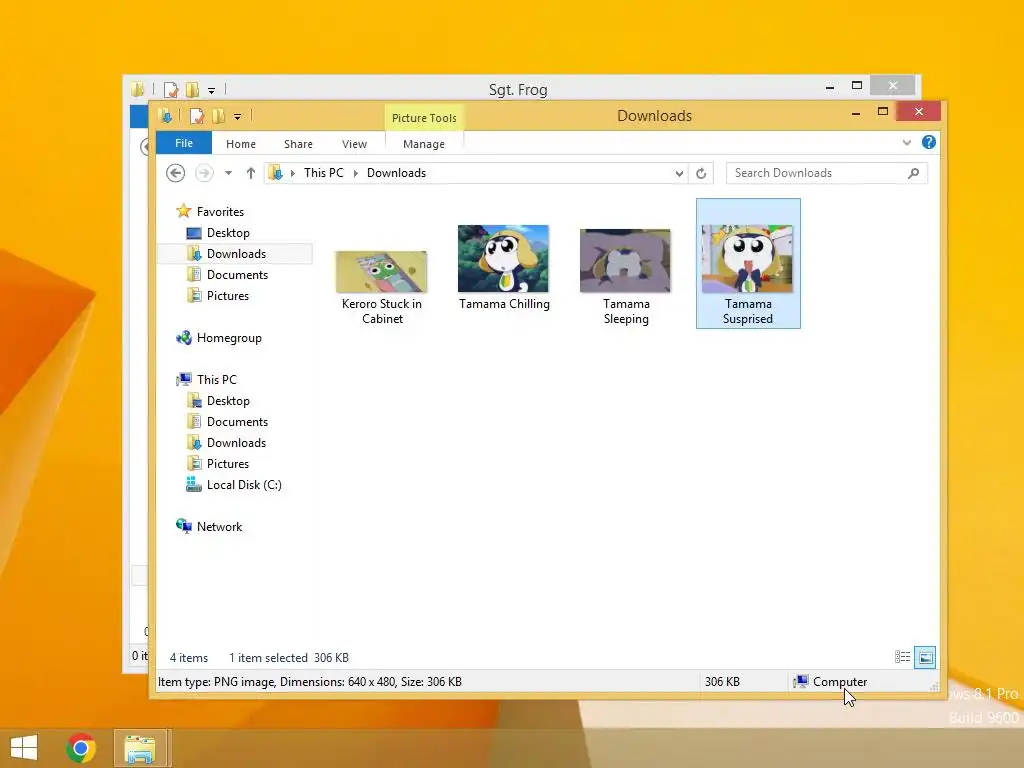This screenshot has width=1024, height=768.
Task: Click the Tamama Chilling file name
Action: (x=504, y=304)
